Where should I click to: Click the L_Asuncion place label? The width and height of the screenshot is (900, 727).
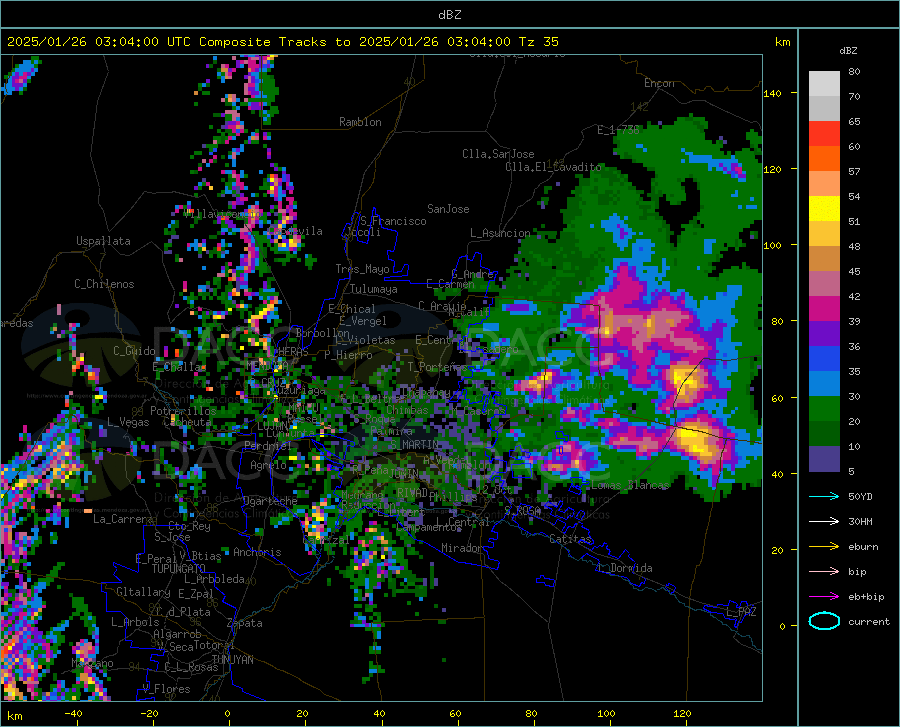501,233
